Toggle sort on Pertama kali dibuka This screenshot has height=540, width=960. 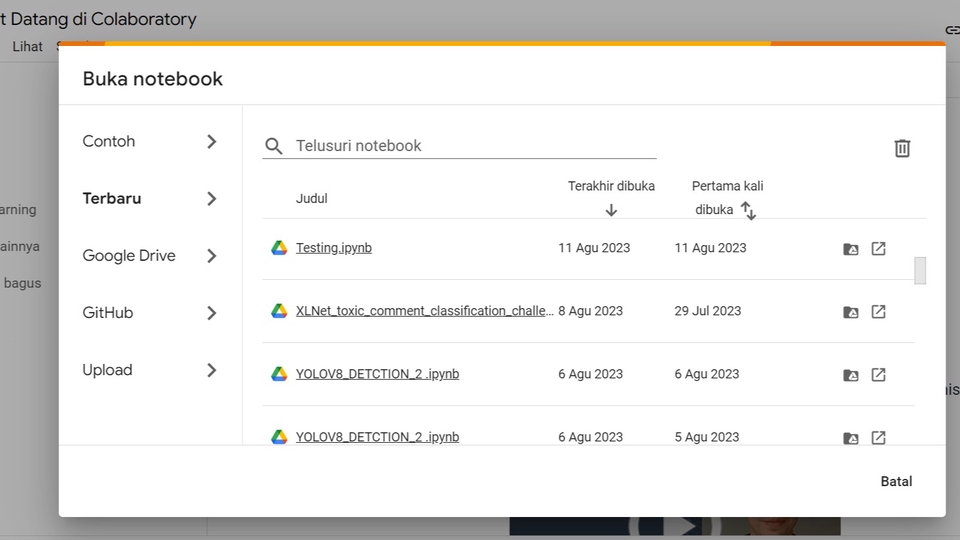tap(748, 210)
